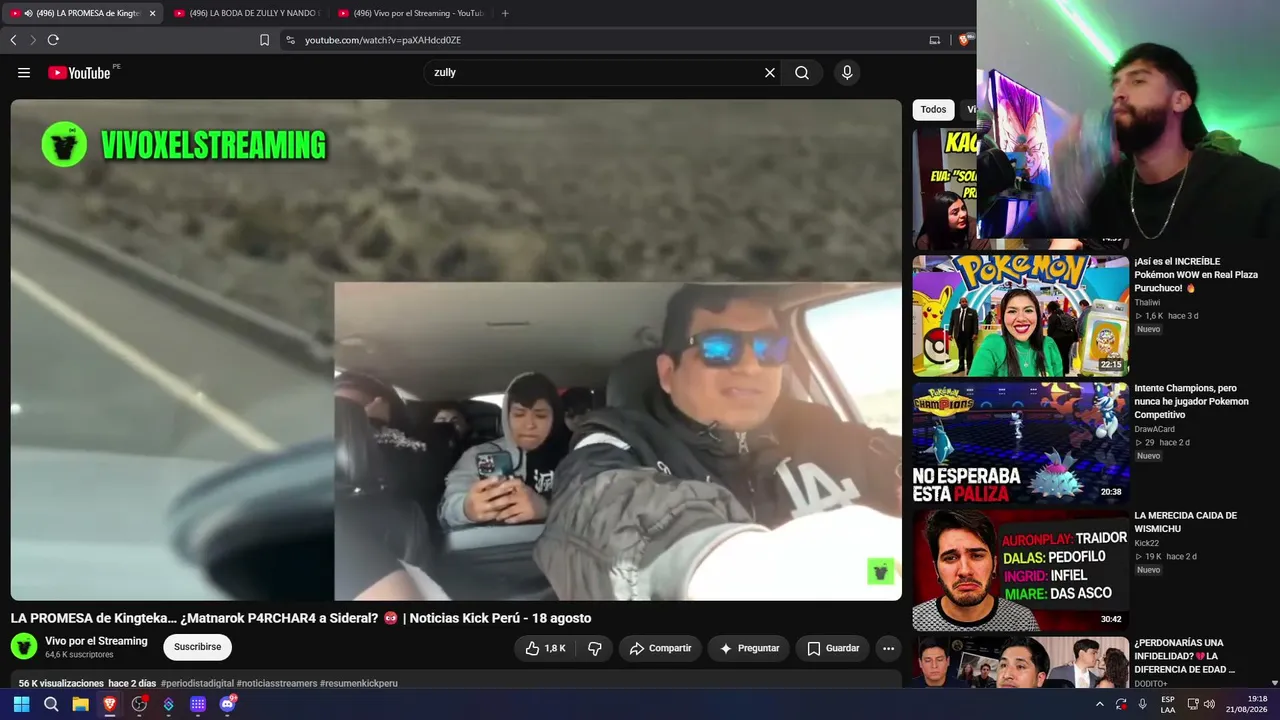Open the purple grid app in the taskbar

pyautogui.click(x=198, y=704)
